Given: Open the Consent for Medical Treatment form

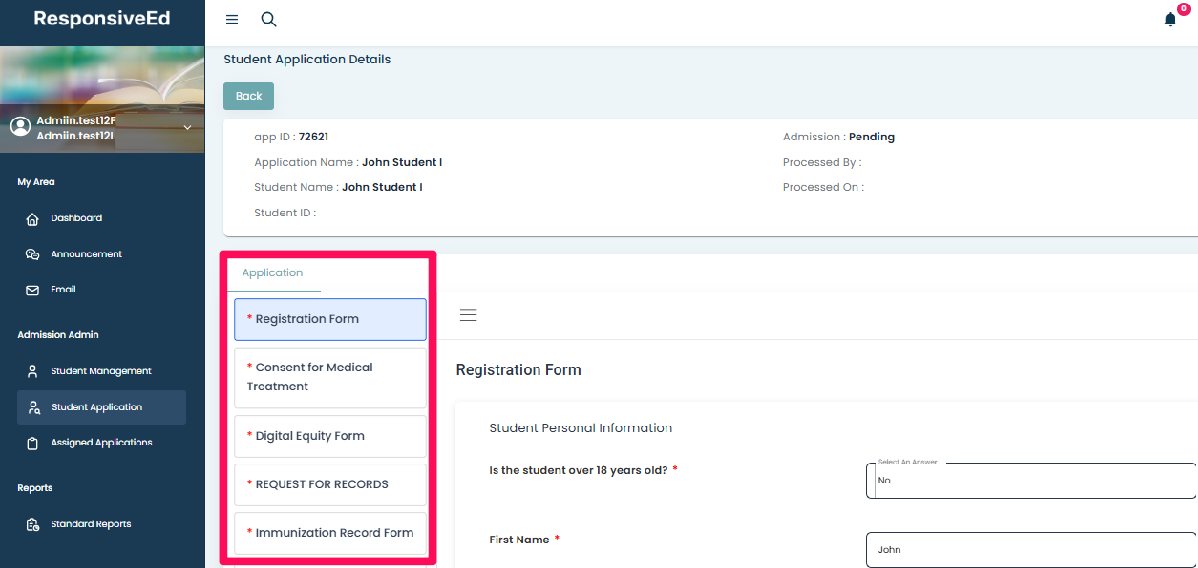Looking at the screenshot, I should pos(330,377).
